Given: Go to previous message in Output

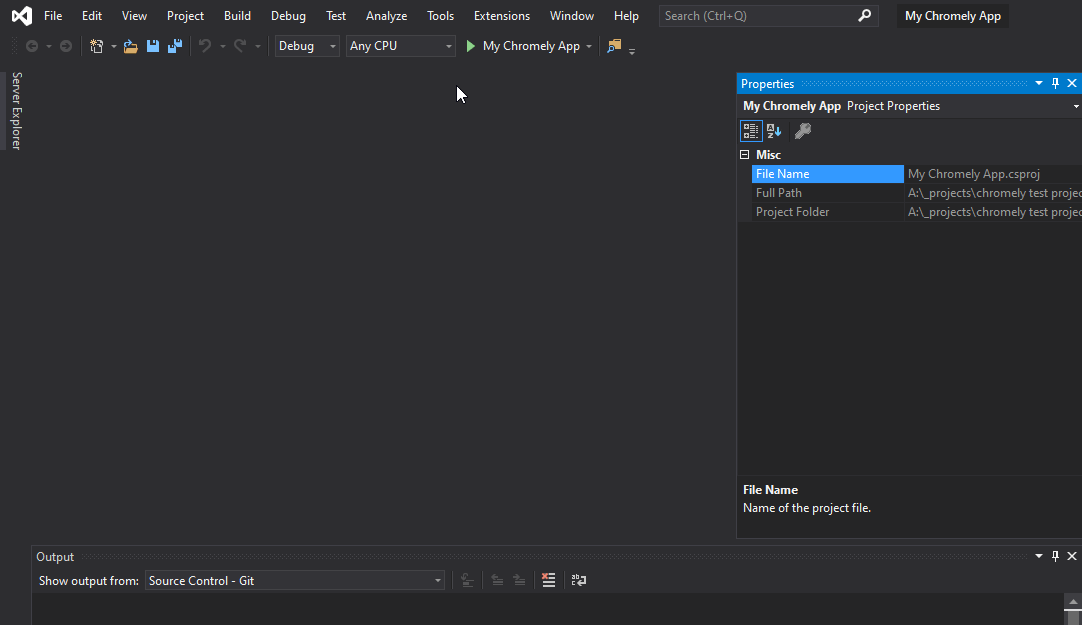Looking at the screenshot, I should tap(497, 580).
